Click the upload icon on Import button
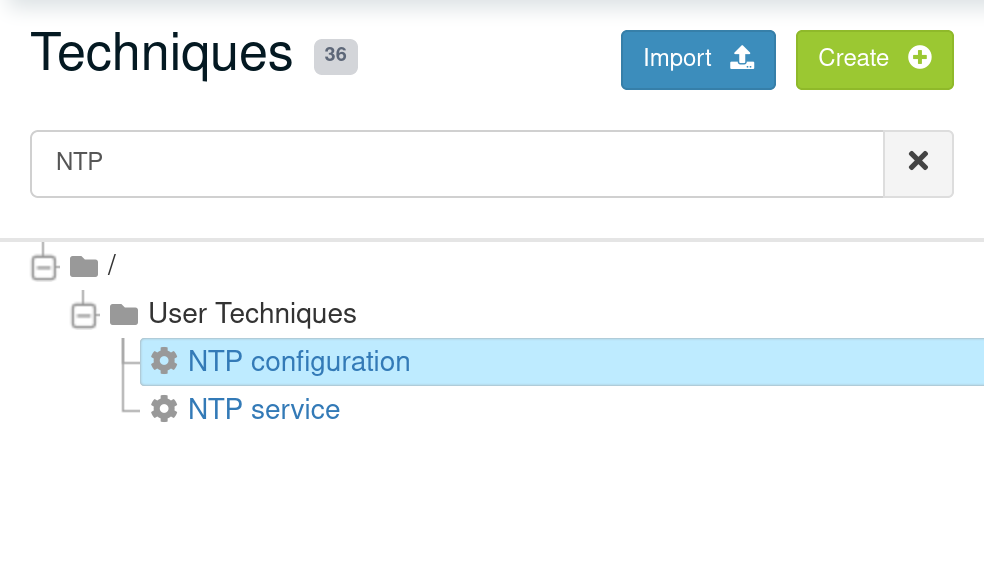984x580 pixels. pyautogui.click(x=741, y=58)
